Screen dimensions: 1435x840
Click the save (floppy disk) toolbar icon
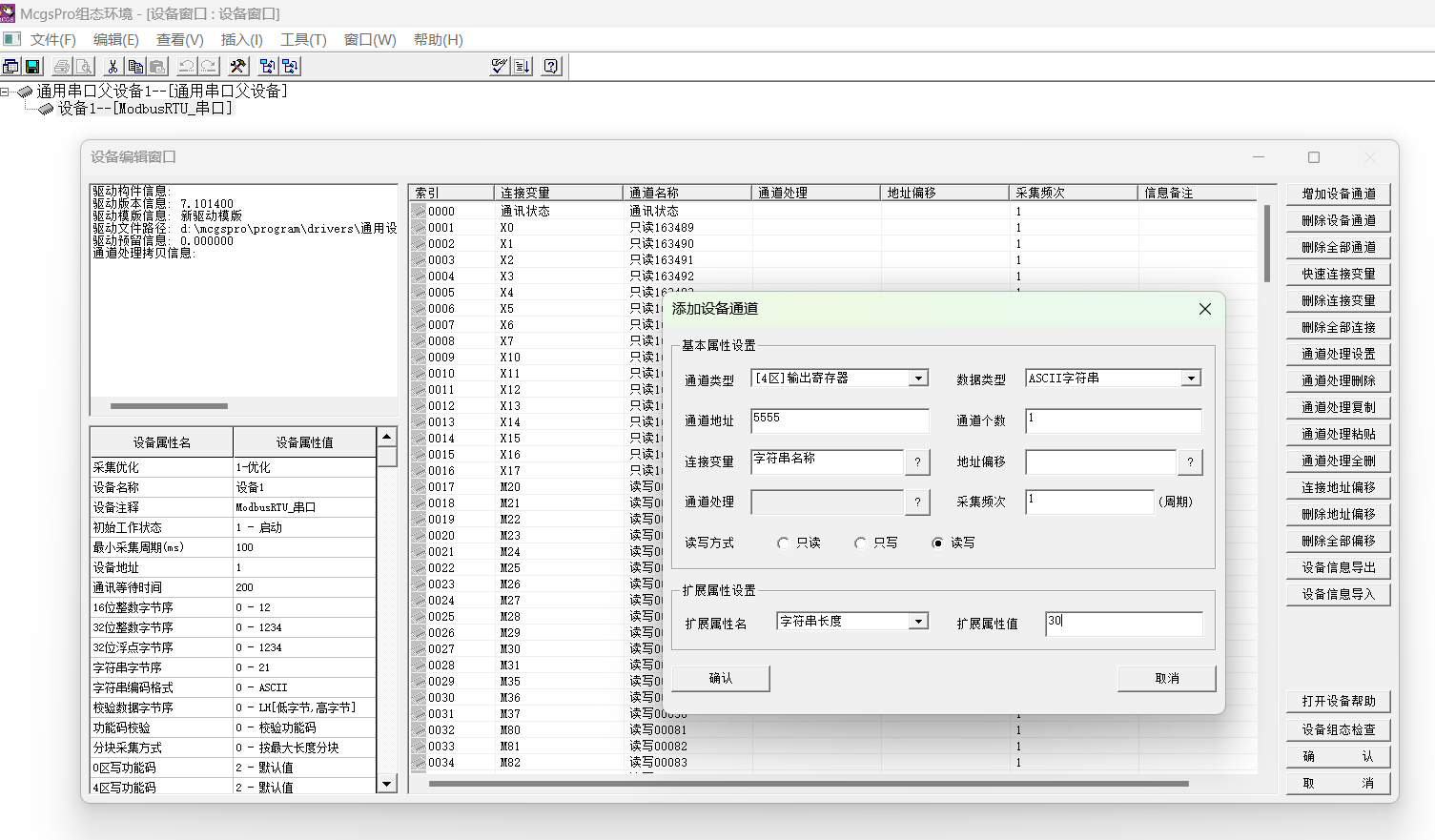coord(32,66)
